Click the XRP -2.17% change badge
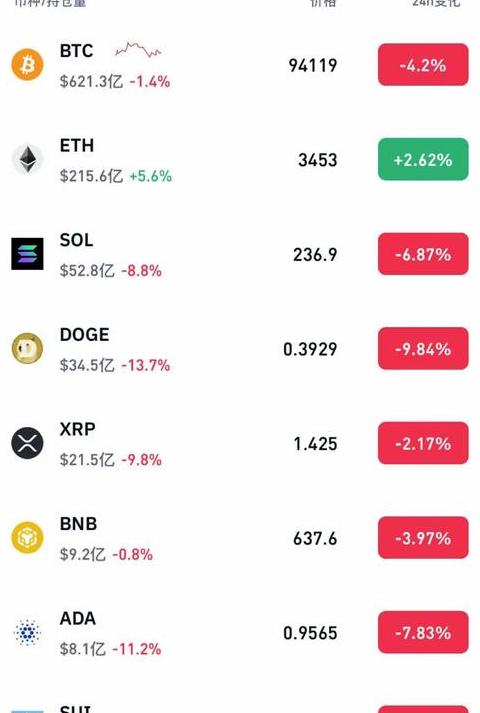This screenshot has height=713, width=480. coord(423,443)
